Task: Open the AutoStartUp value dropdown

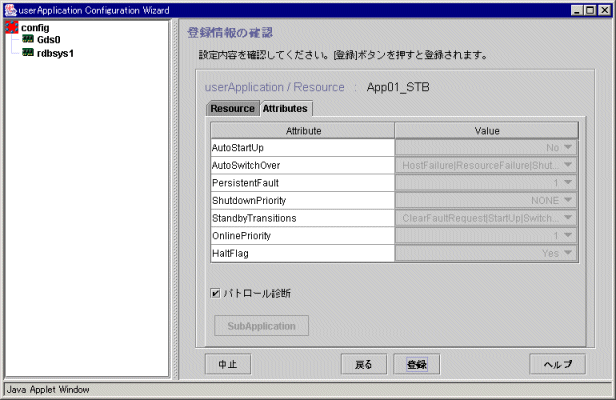Action: 568,148
